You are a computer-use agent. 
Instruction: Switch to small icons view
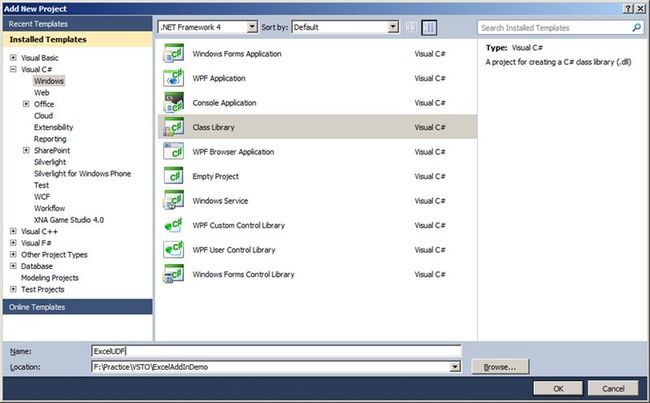[x=411, y=27]
